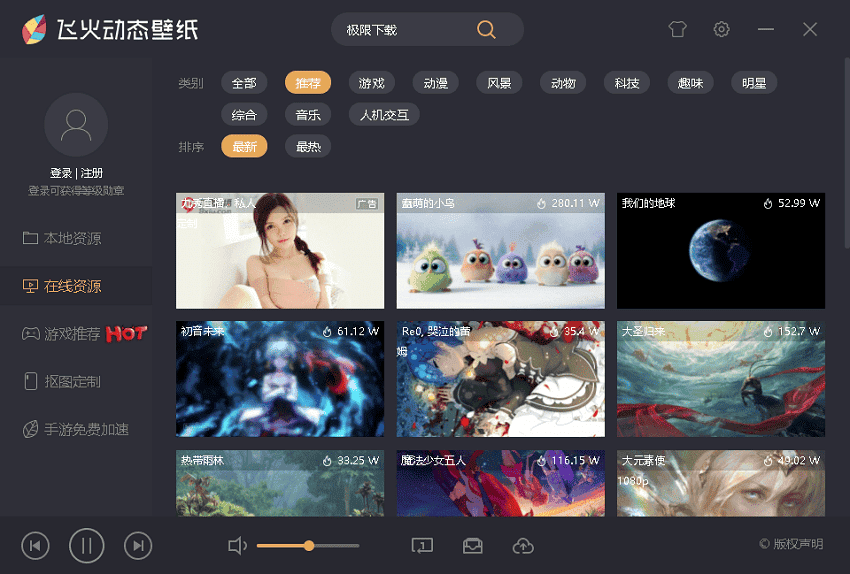This screenshot has width=850, height=574.
Task: Open settings gear icon
Action: pyautogui.click(x=721, y=29)
